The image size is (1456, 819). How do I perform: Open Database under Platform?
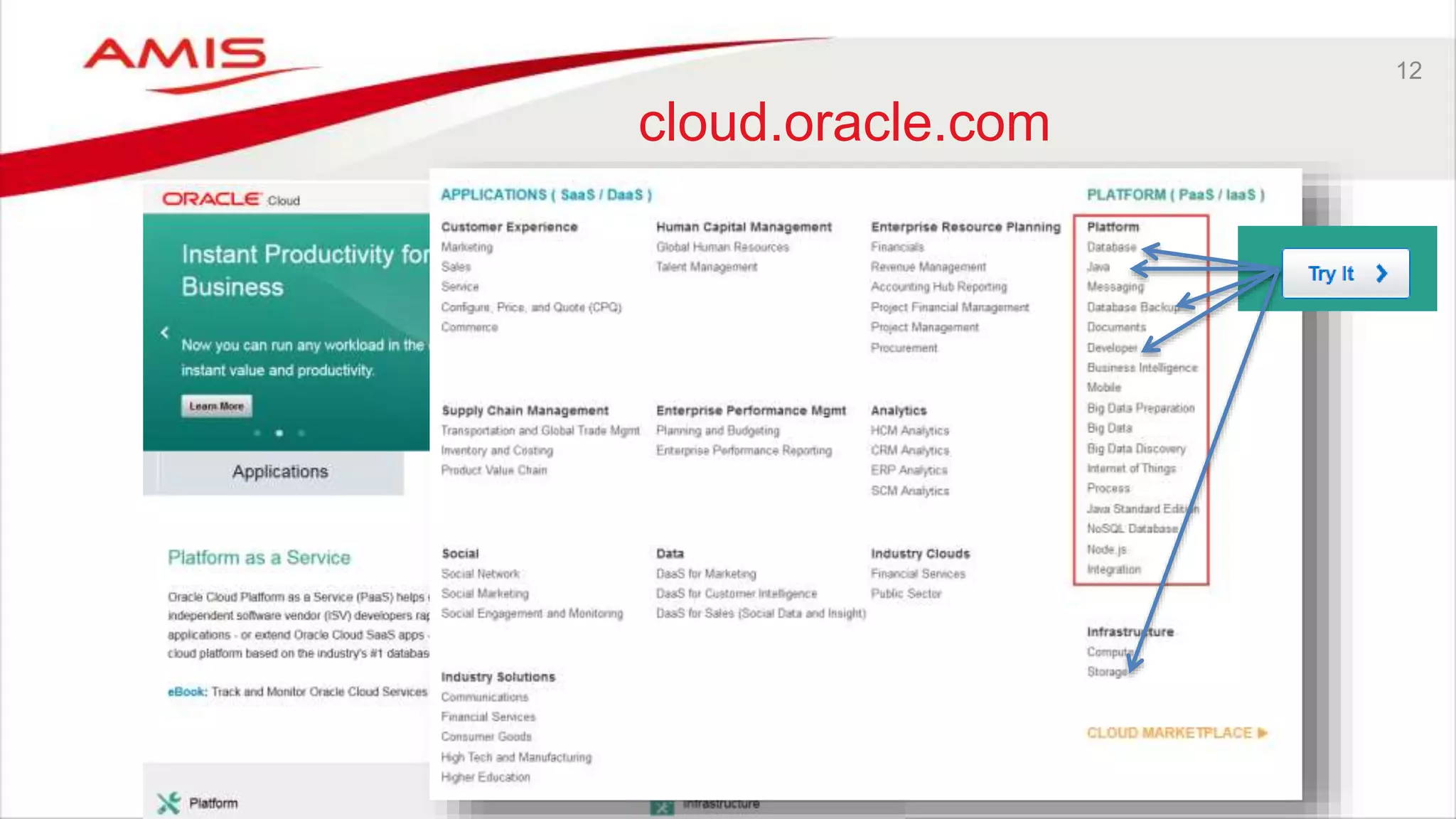click(x=1111, y=247)
